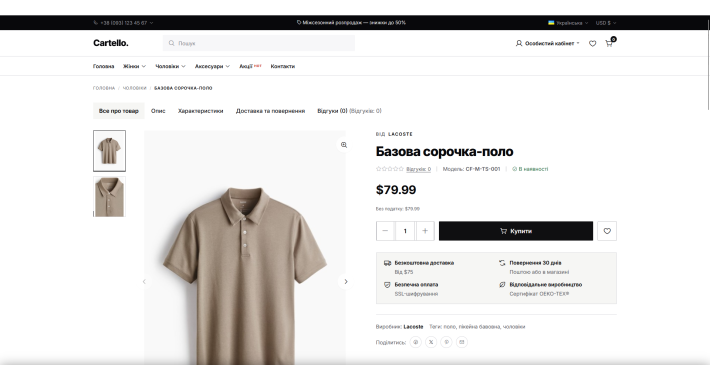Click ГОЛОВНА breadcrumb link

click(x=104, y=88)
